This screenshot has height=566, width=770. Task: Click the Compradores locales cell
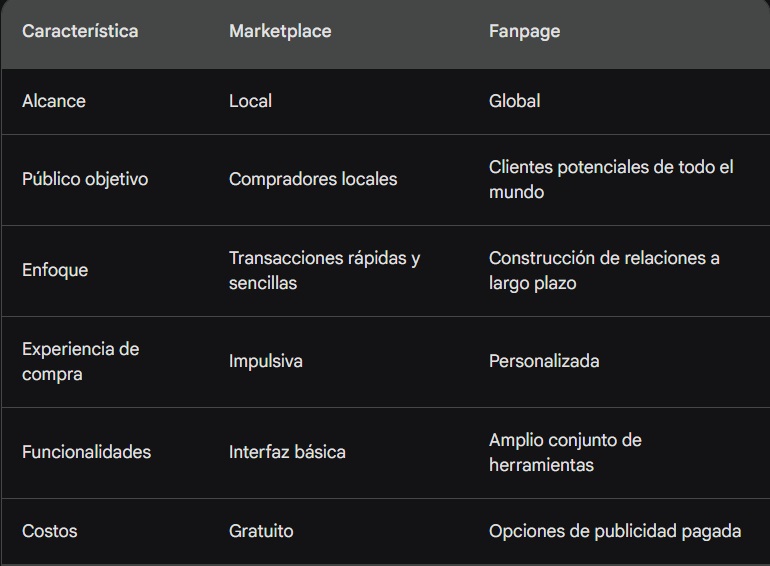coord(313,179)
